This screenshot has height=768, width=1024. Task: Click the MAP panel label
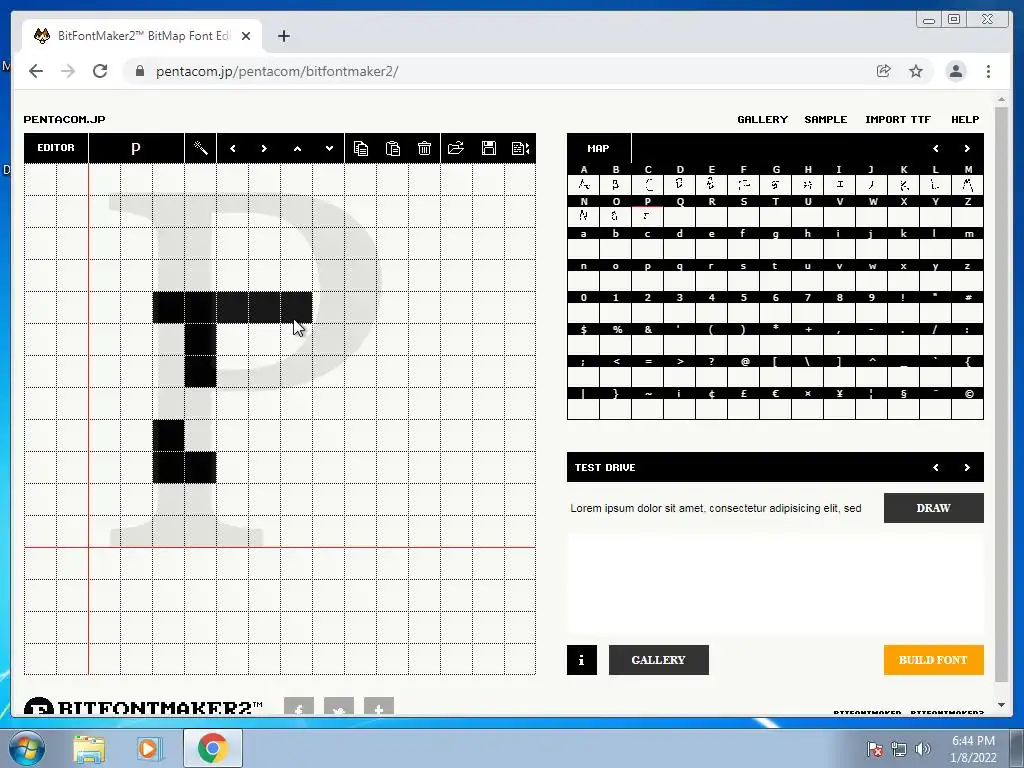pyautogui.click(x=598, y=148)
